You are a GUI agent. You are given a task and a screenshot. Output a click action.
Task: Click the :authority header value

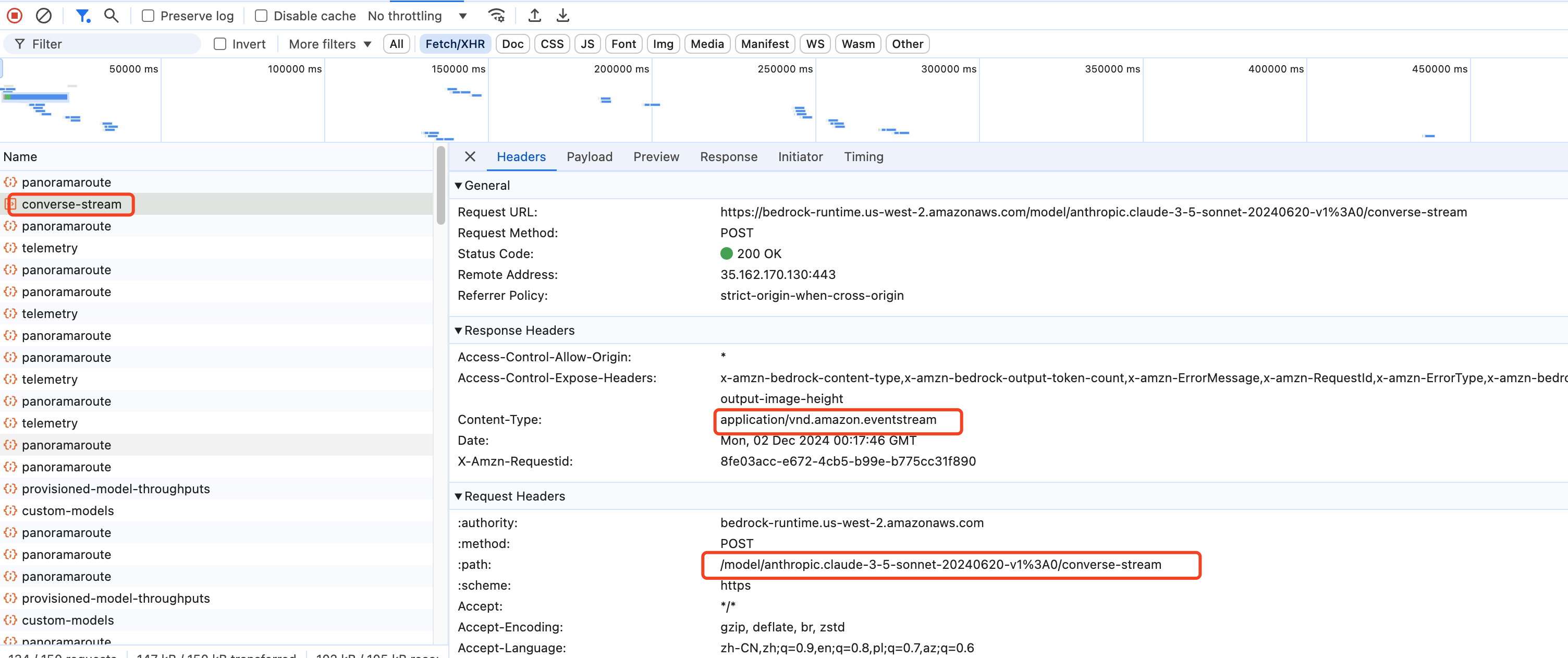point(852,523)
